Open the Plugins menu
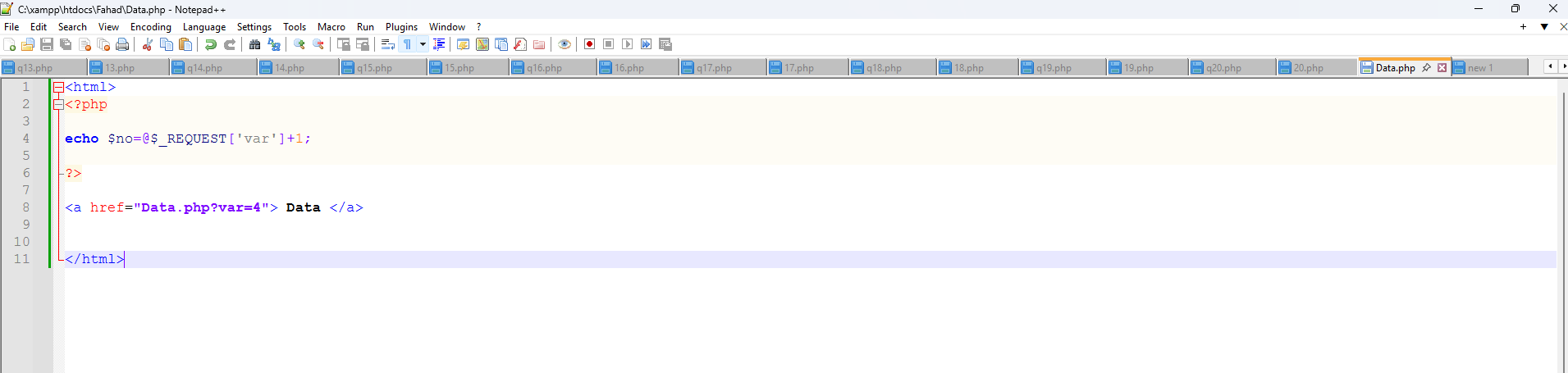Image resolution: width=1568 pixels, height=373 pixels. pyautogui.click(x=401, y=27)
